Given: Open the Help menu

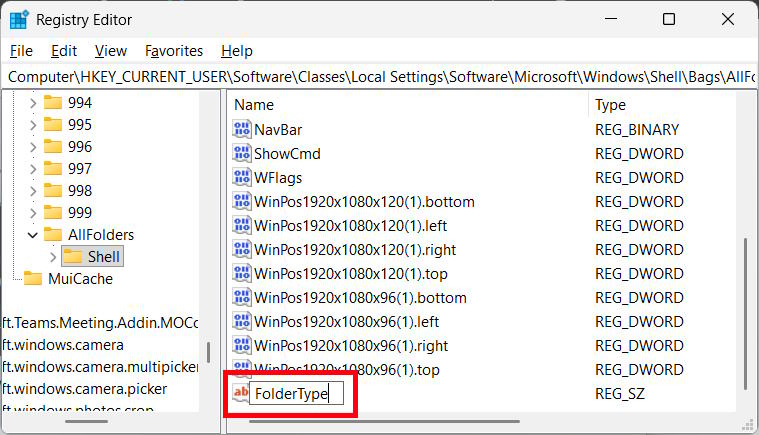Looking at the screenshot, I should (237, 51).
